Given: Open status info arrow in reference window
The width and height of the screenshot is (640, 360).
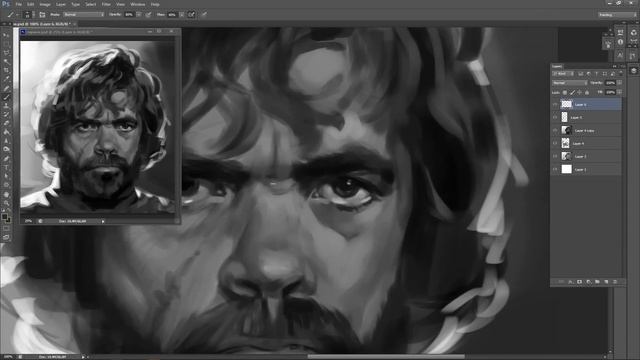Looking at the screenshot, I should [x=103, y=221].
